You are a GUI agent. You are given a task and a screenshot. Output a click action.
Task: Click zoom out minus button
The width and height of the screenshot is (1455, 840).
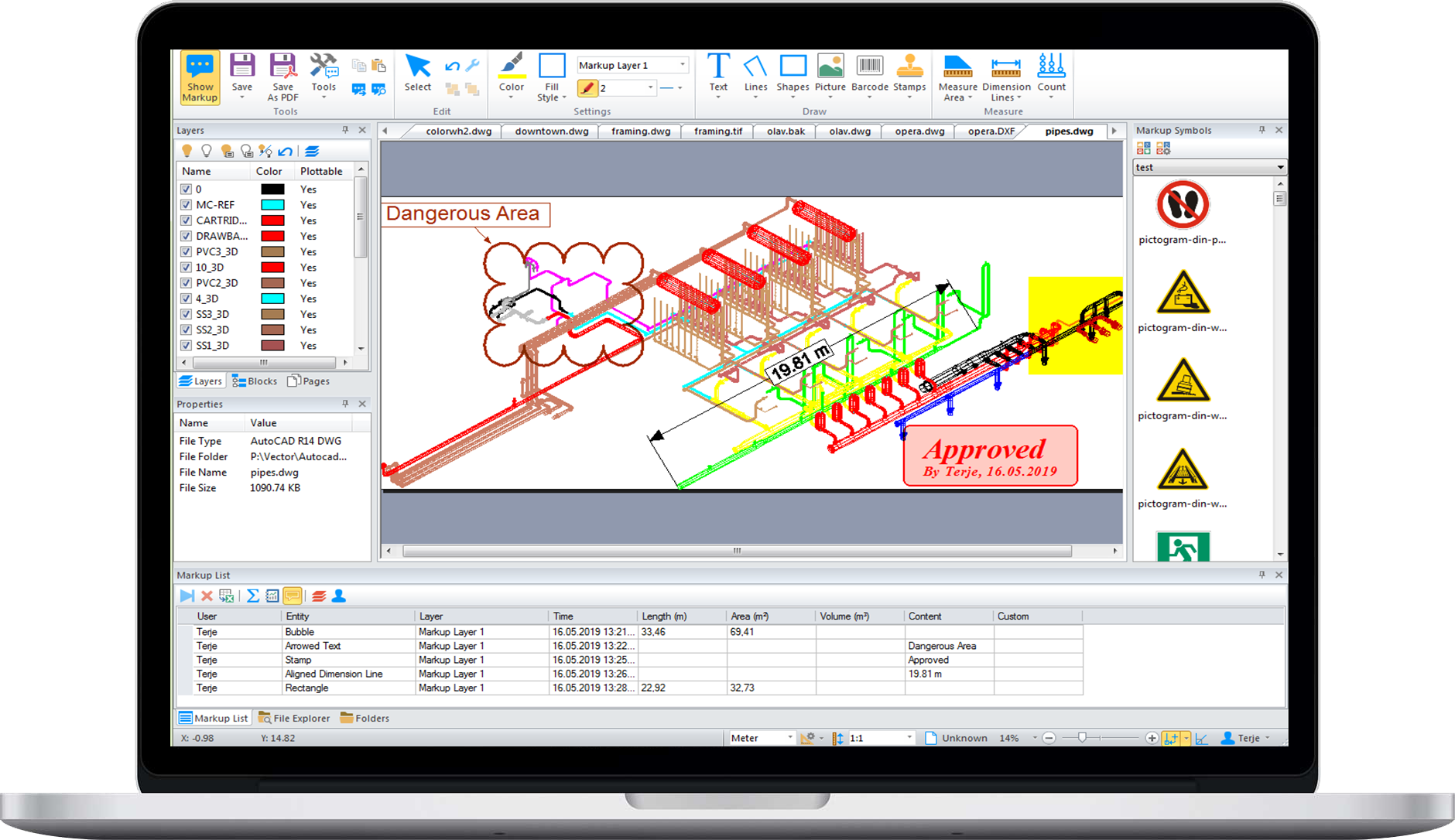[1049, 738]
